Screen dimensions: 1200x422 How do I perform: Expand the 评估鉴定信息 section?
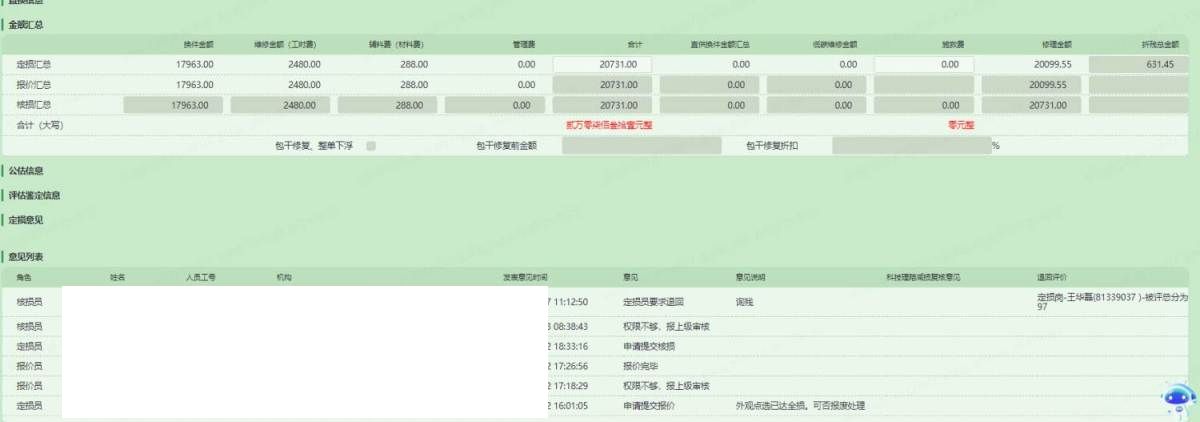pos(34,195)
